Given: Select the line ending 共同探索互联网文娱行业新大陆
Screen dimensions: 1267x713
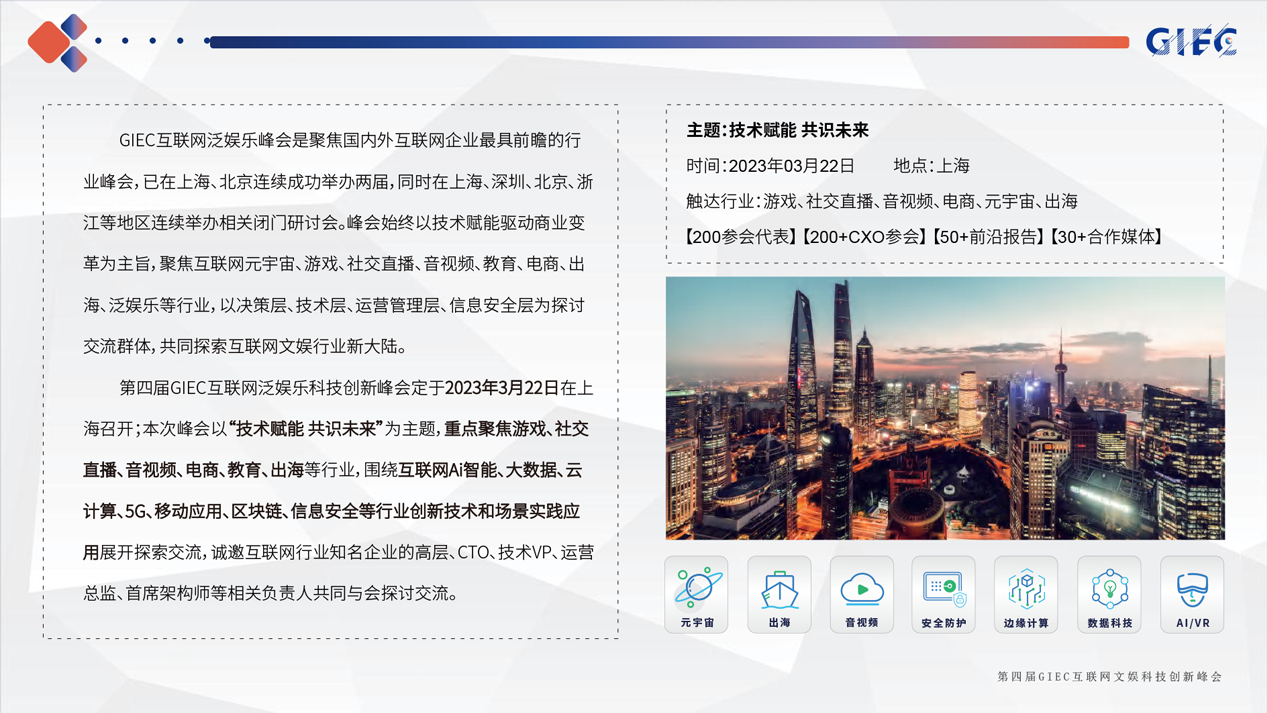Looking at the screenshot, I should coord(245,347).
